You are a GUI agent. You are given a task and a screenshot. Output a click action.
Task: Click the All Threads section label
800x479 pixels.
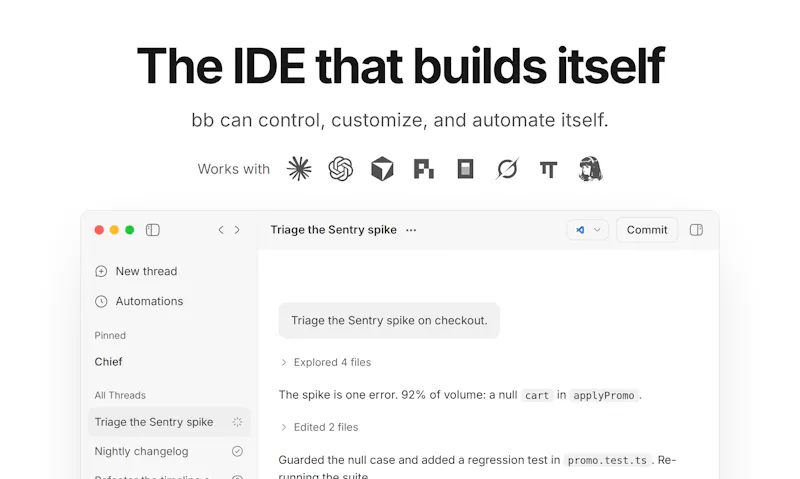pos(120,395)
